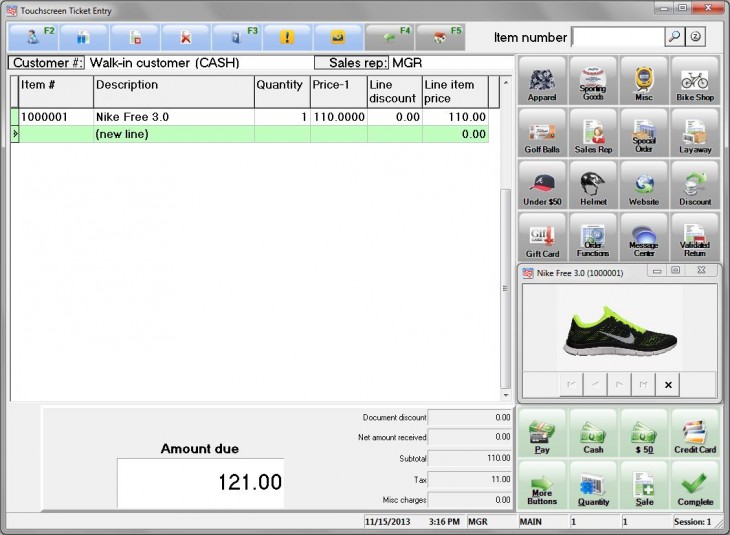Viewport: 730px width, 535px height.
Task: Open the Sporting Goods category
Action: [593, 81]
